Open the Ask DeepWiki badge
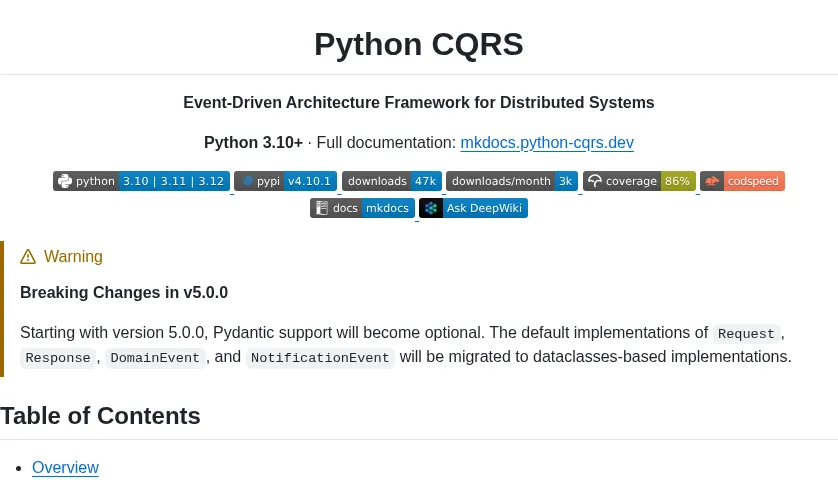838x480 pixels. pyautogui.click(x=473, y=208)
